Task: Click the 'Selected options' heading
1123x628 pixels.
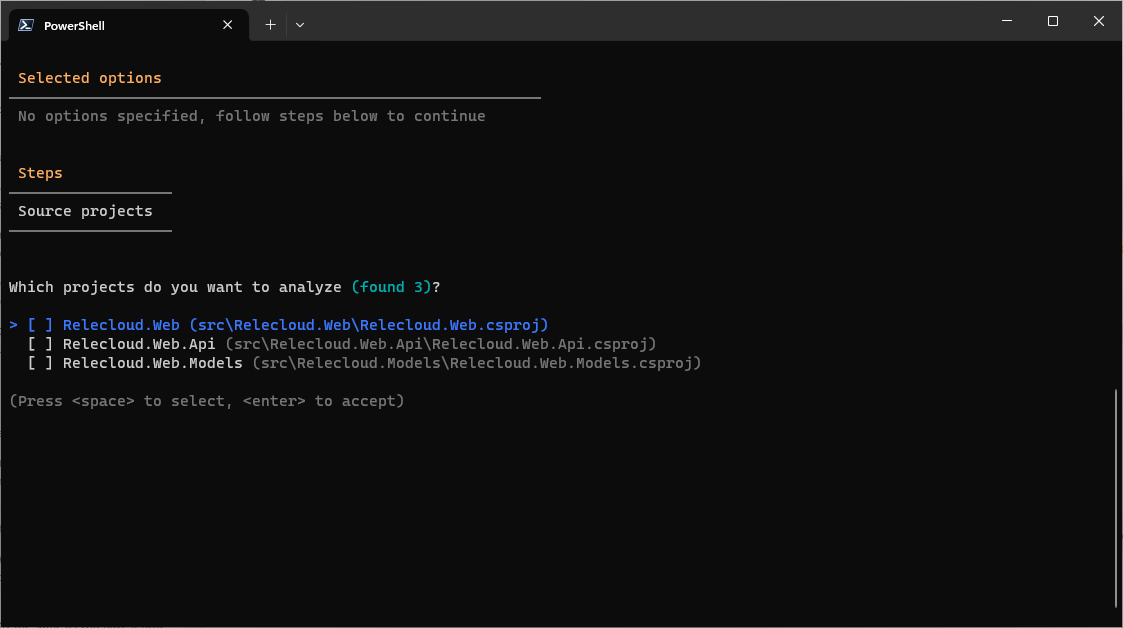Action: (89, 77)
